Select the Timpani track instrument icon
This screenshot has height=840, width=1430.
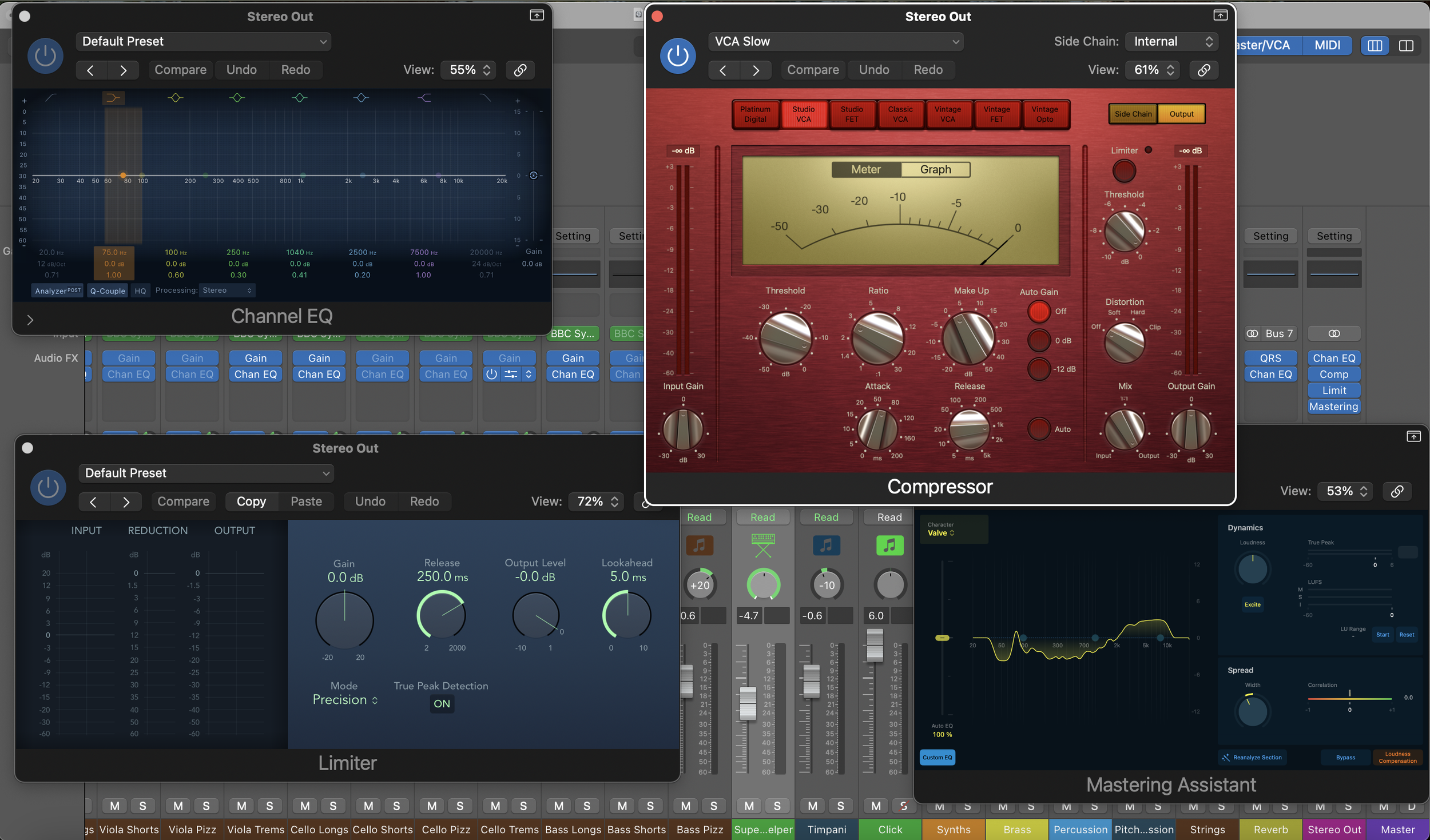point(826,545)
